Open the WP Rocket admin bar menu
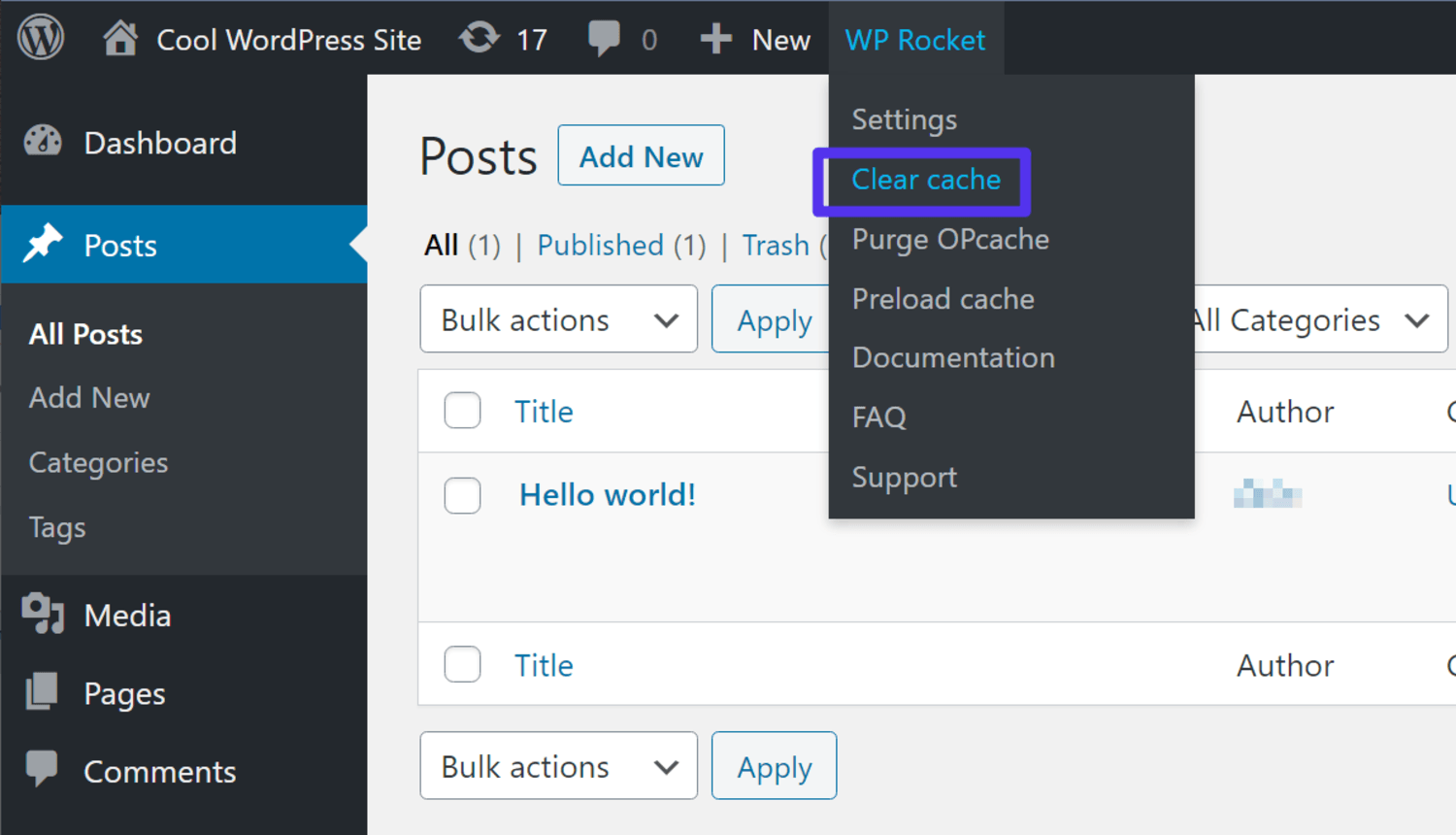Screen dimensions: 1456x835 coord(915,39)
